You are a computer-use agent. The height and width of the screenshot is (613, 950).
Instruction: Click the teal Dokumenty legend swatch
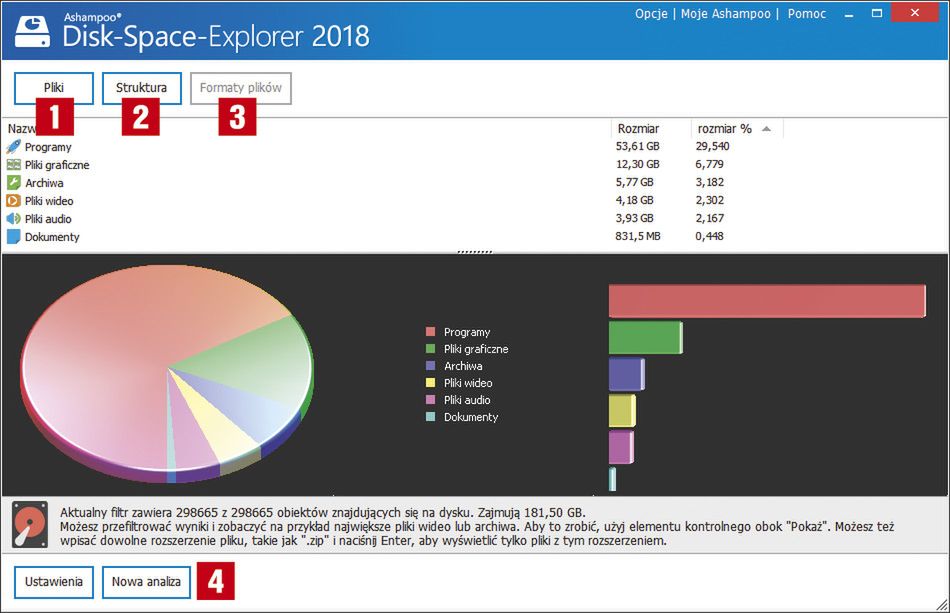click(x=431, y=416)
